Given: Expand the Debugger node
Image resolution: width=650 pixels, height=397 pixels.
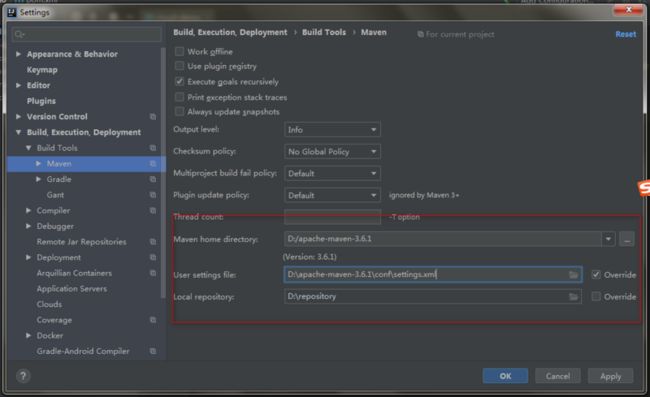Looking at the screenshot, I should pyautogui.click(x=29, y=226).
